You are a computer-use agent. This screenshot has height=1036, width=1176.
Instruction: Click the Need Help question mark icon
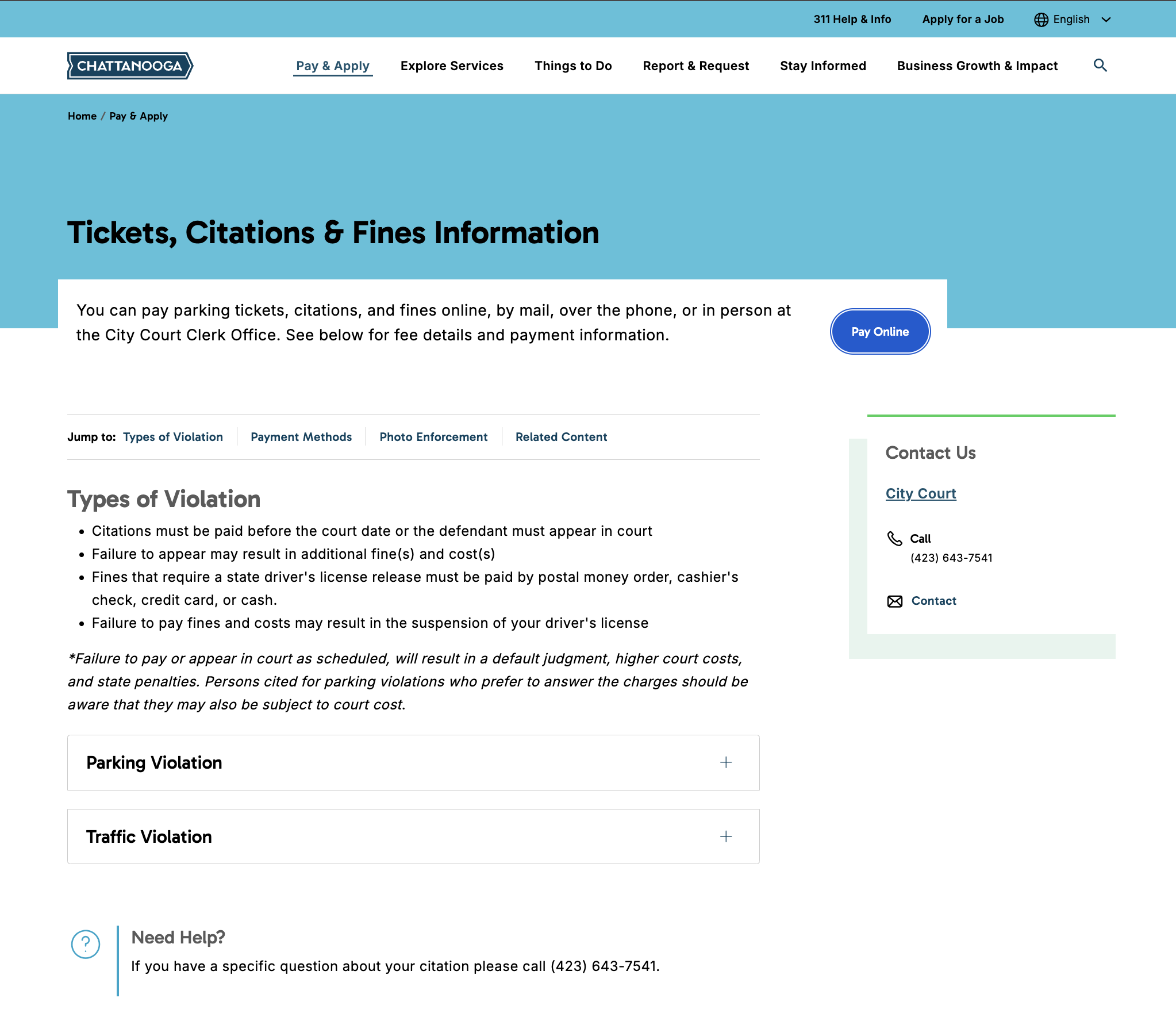[86, 944]
